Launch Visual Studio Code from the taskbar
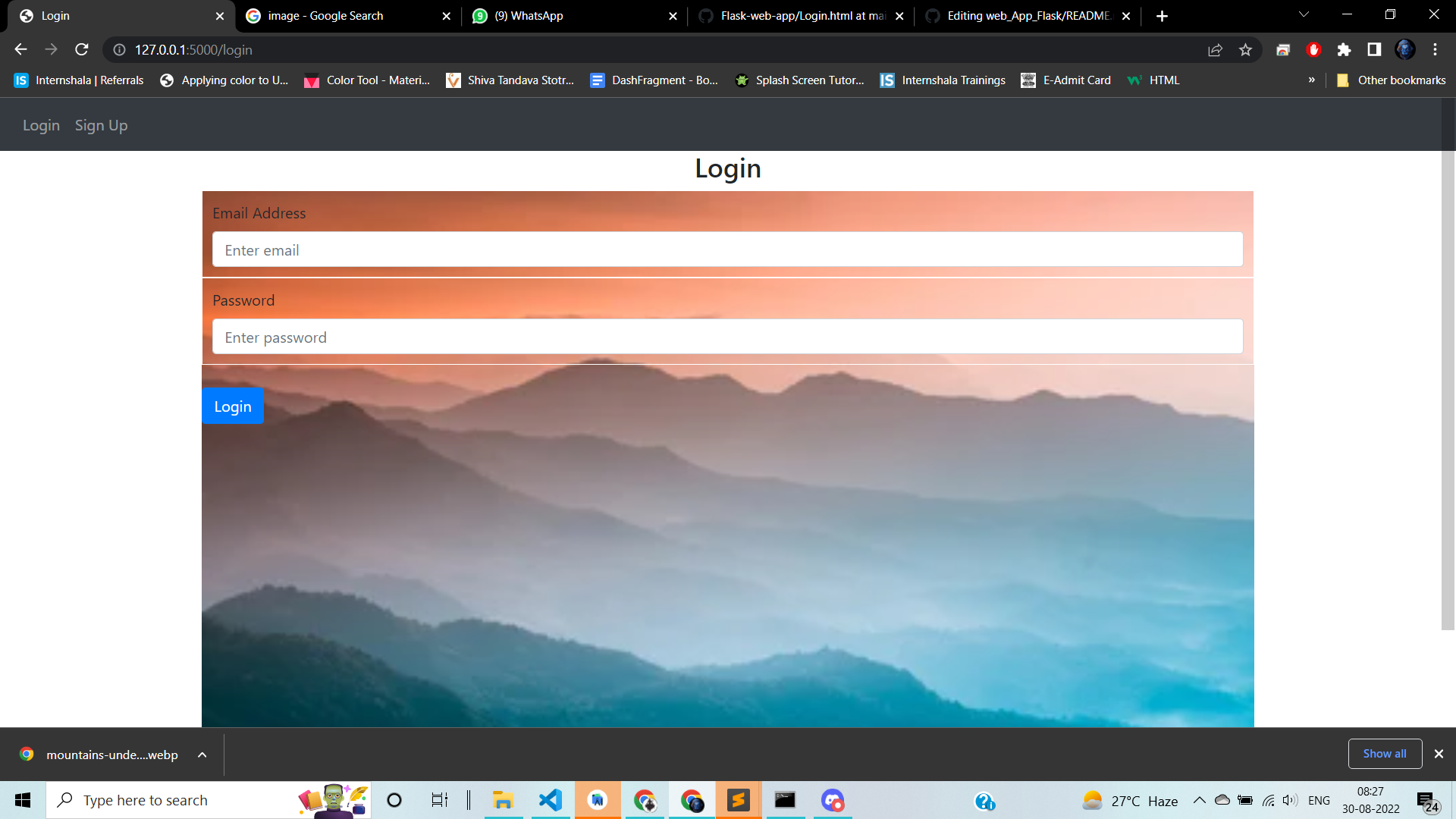This screenshot has width=1456, height=819. click(x=550, y=800)
